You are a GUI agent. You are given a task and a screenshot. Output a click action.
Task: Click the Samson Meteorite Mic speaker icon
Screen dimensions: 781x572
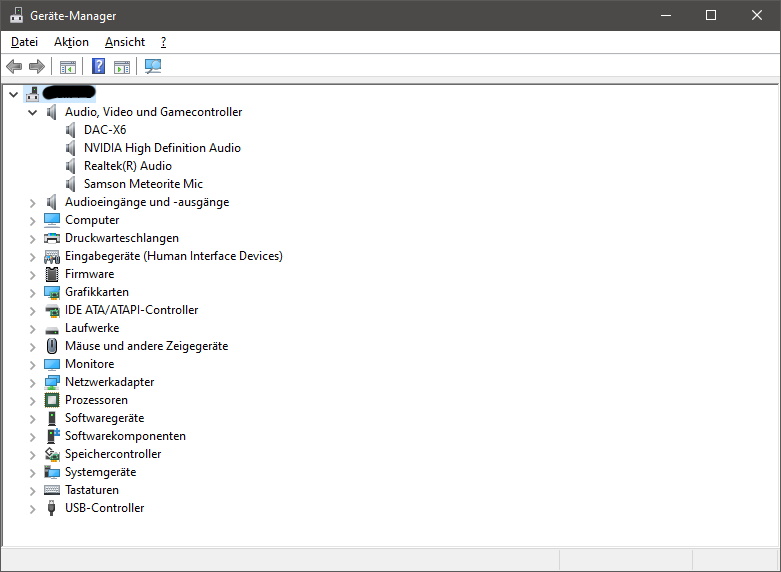(x=71, y=184)
